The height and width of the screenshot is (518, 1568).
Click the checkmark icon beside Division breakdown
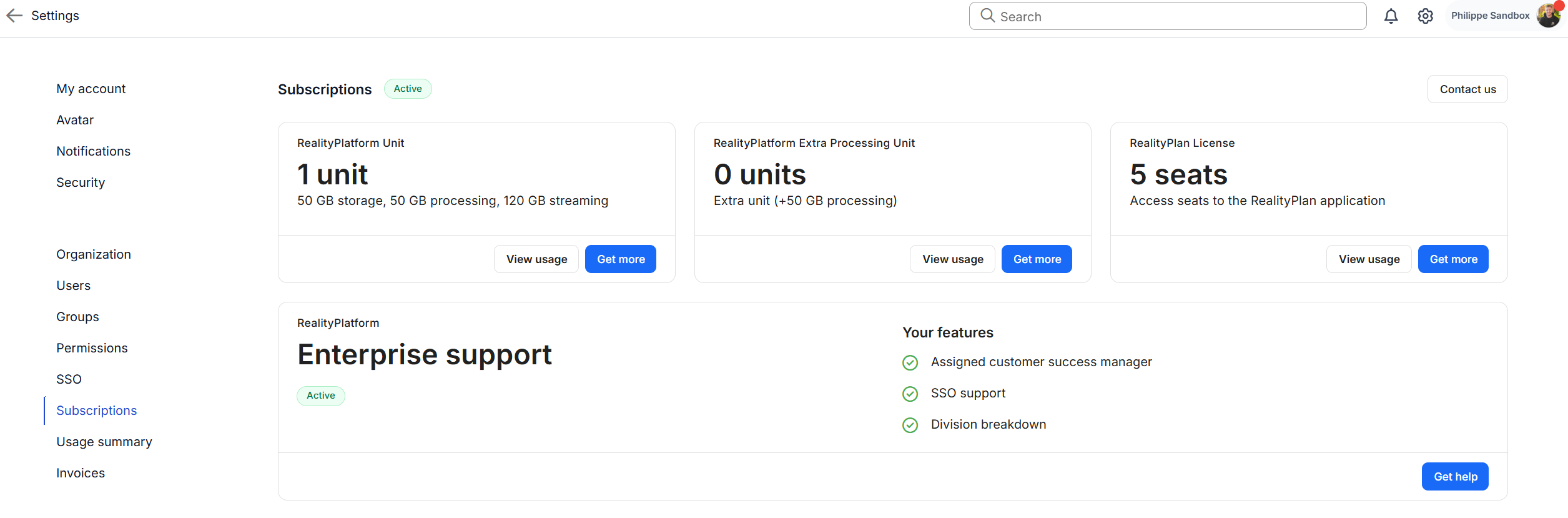tap(910, 425)
